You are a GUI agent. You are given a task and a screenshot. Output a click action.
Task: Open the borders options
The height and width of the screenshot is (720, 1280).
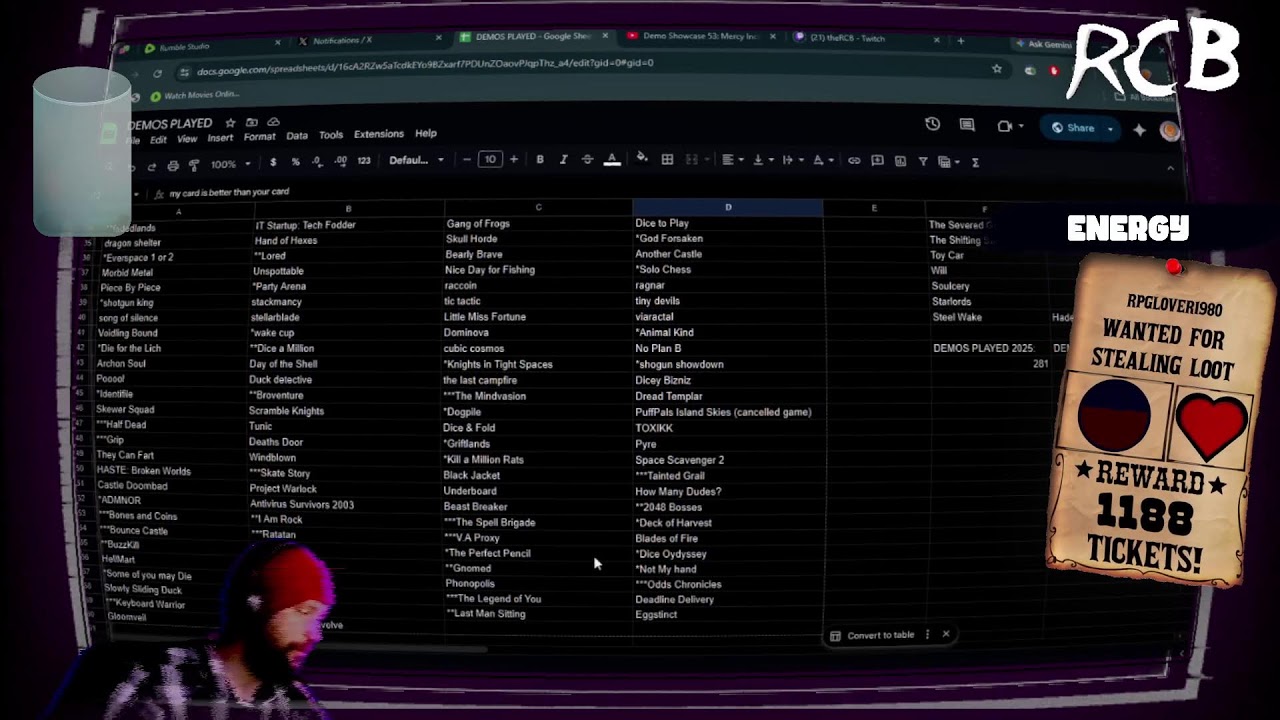pyautogui.click(x=667, y=160)
